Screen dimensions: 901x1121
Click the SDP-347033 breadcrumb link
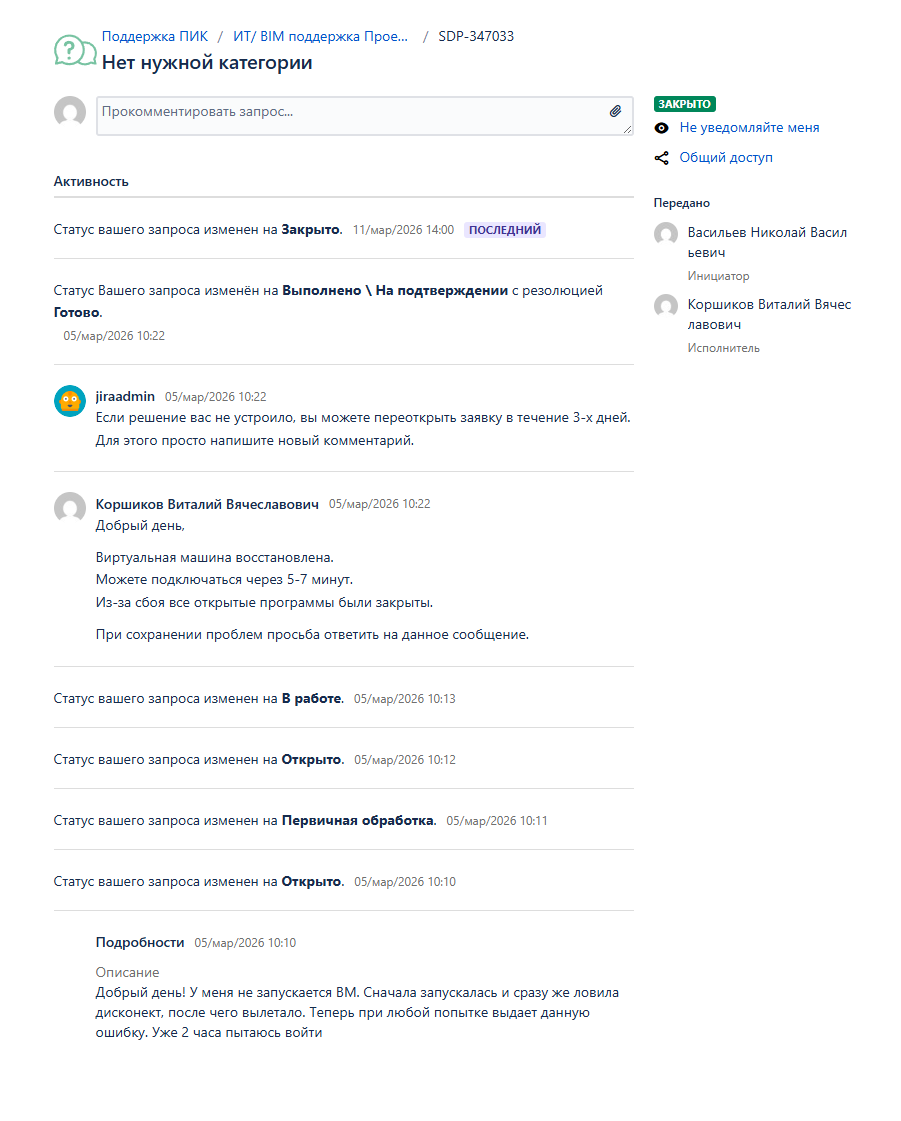tap(476, 36)
